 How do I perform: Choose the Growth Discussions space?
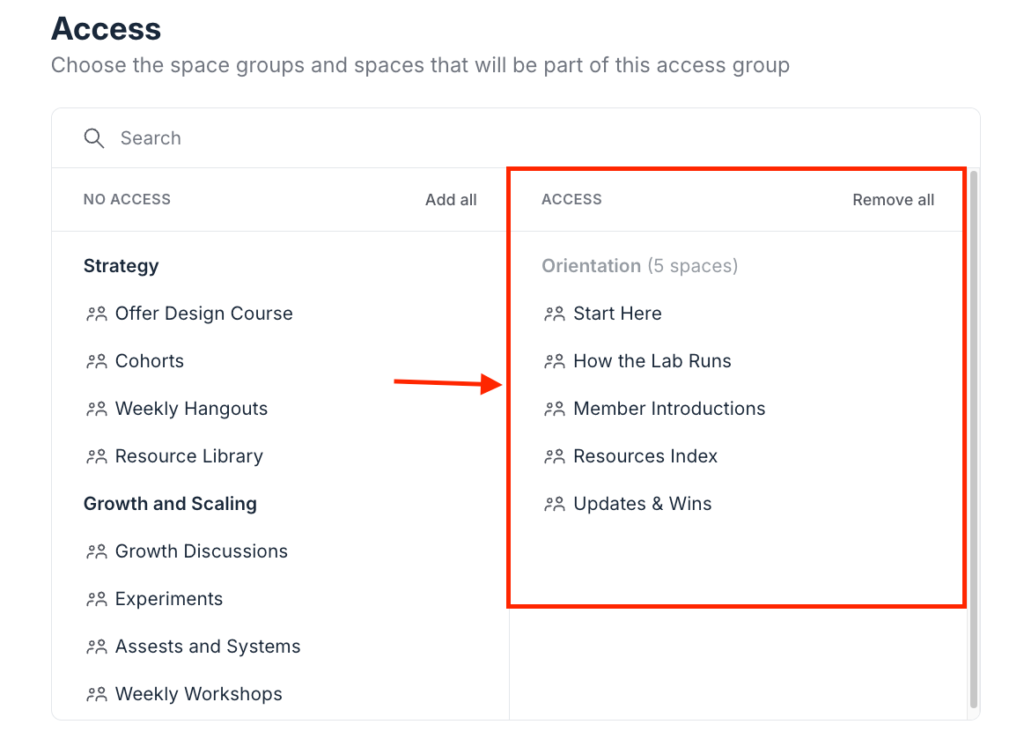coord(201,552)
